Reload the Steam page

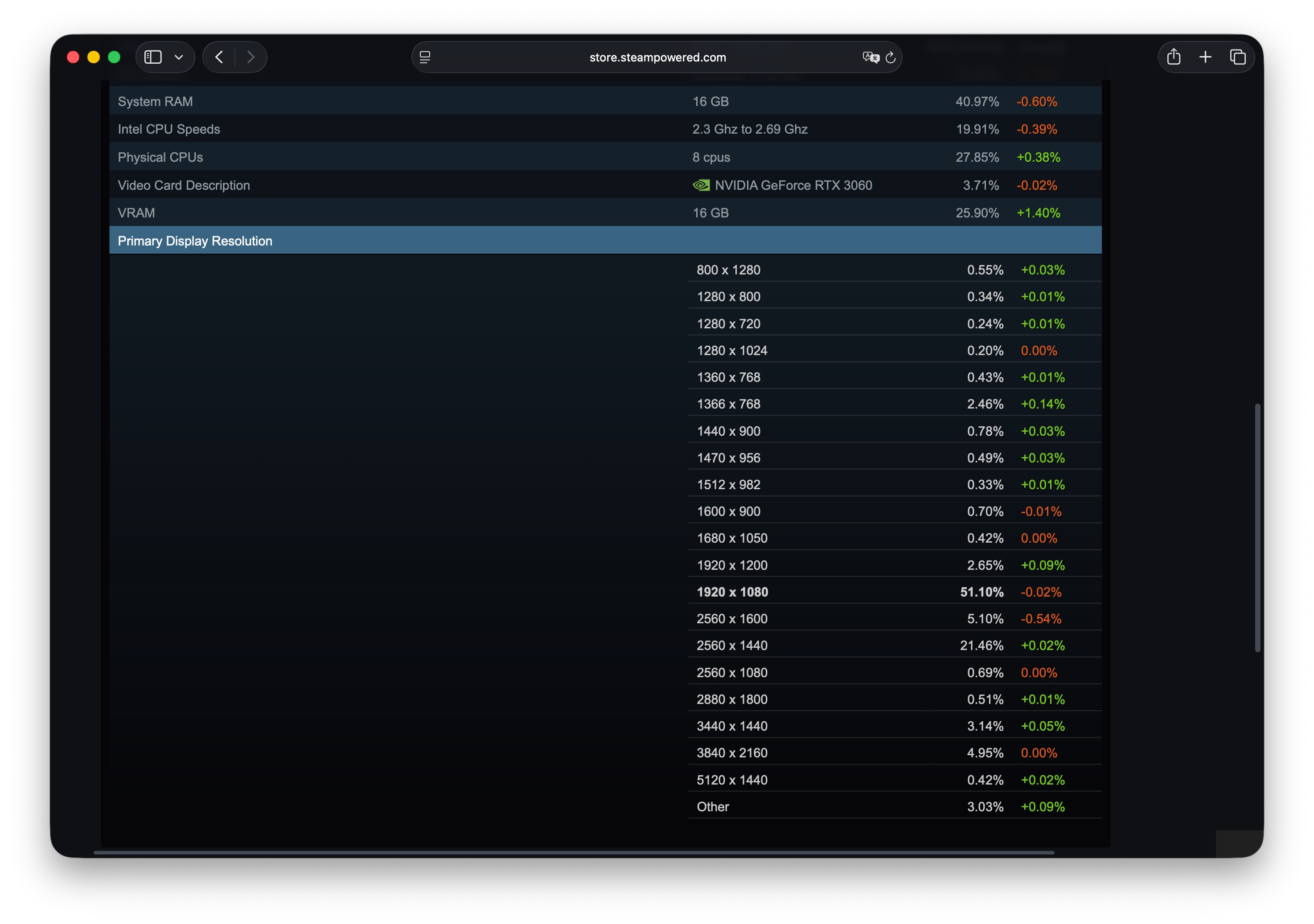(x=891, y=57)
